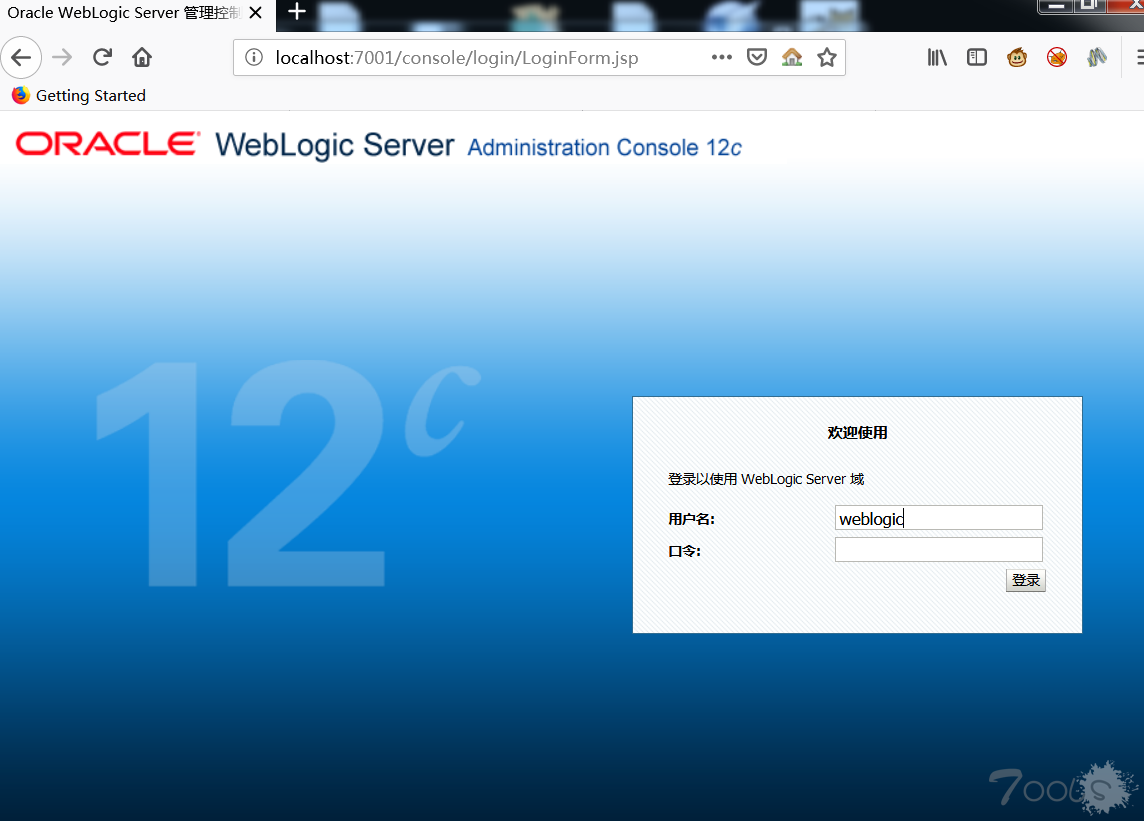Bookmark this page with the star
The image size is (1144, 821).
pos(827,57)
